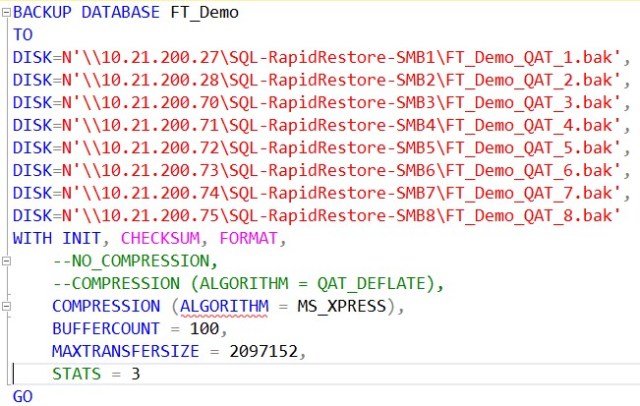The width and height of the screenshot is (640, 406).
Task: Click the STATS value 3
Action: (136, 374)
